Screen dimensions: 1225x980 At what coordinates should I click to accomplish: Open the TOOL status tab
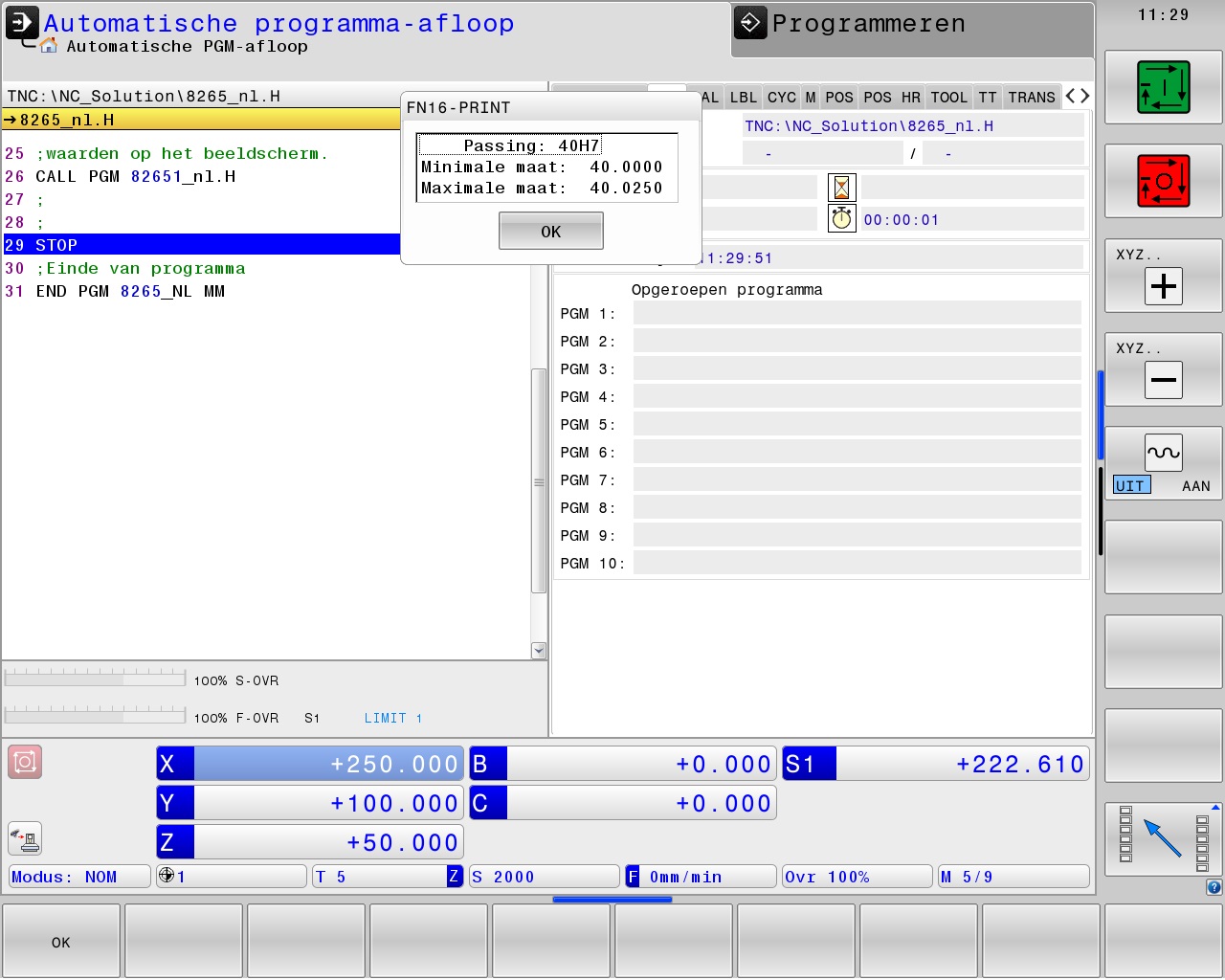948,97
